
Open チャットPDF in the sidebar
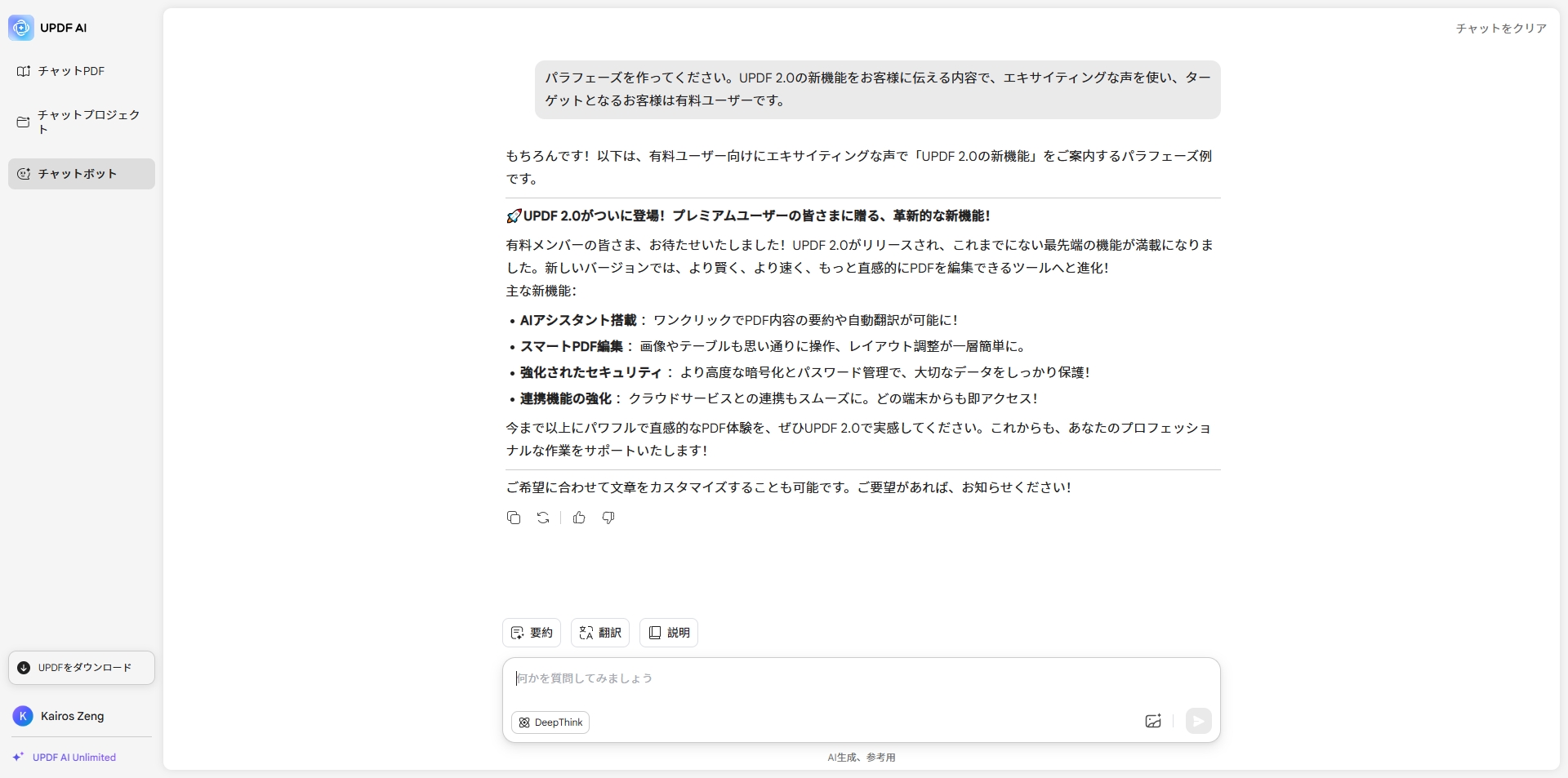point(81,71)
